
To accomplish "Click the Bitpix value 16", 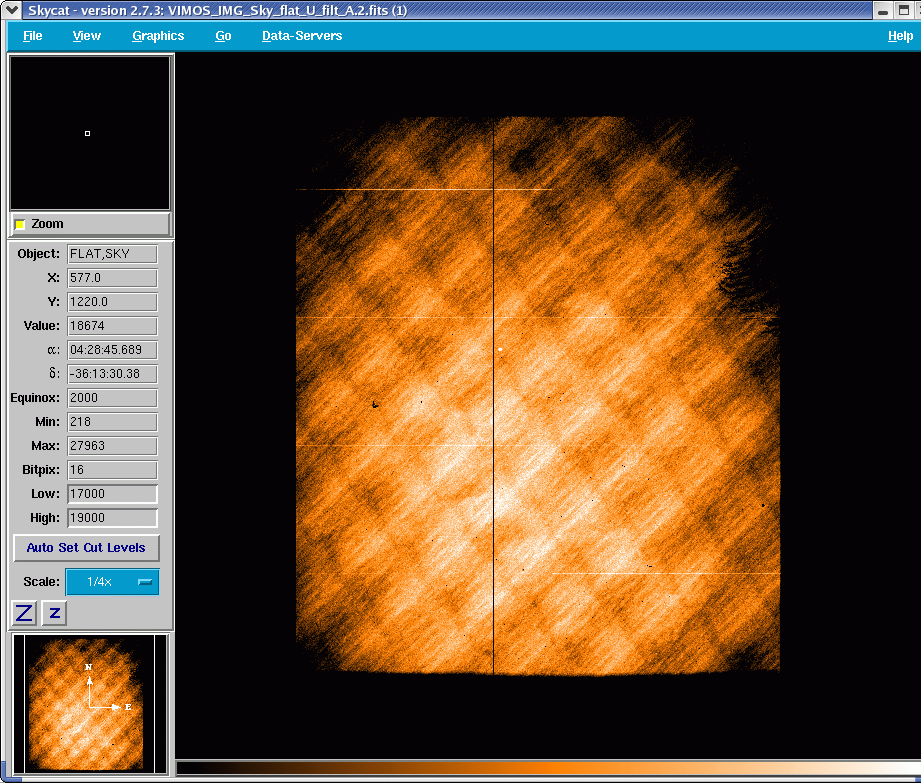I will pyautogui.click(x=112, y=470).
